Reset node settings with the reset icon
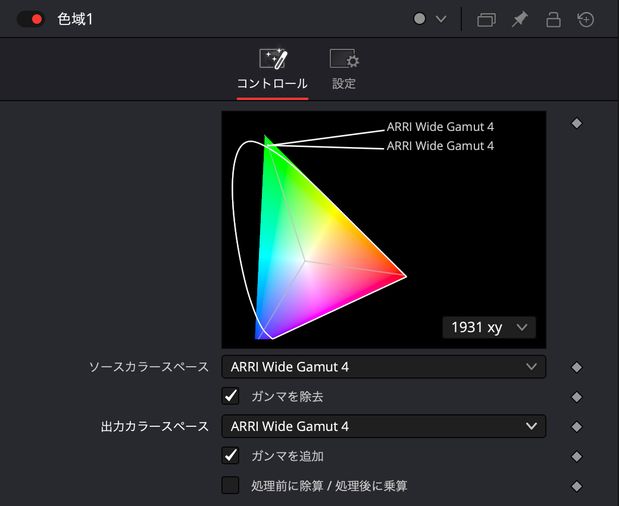Image resolution: width=619 pixels, height=506 pixels. pos(585,19)
